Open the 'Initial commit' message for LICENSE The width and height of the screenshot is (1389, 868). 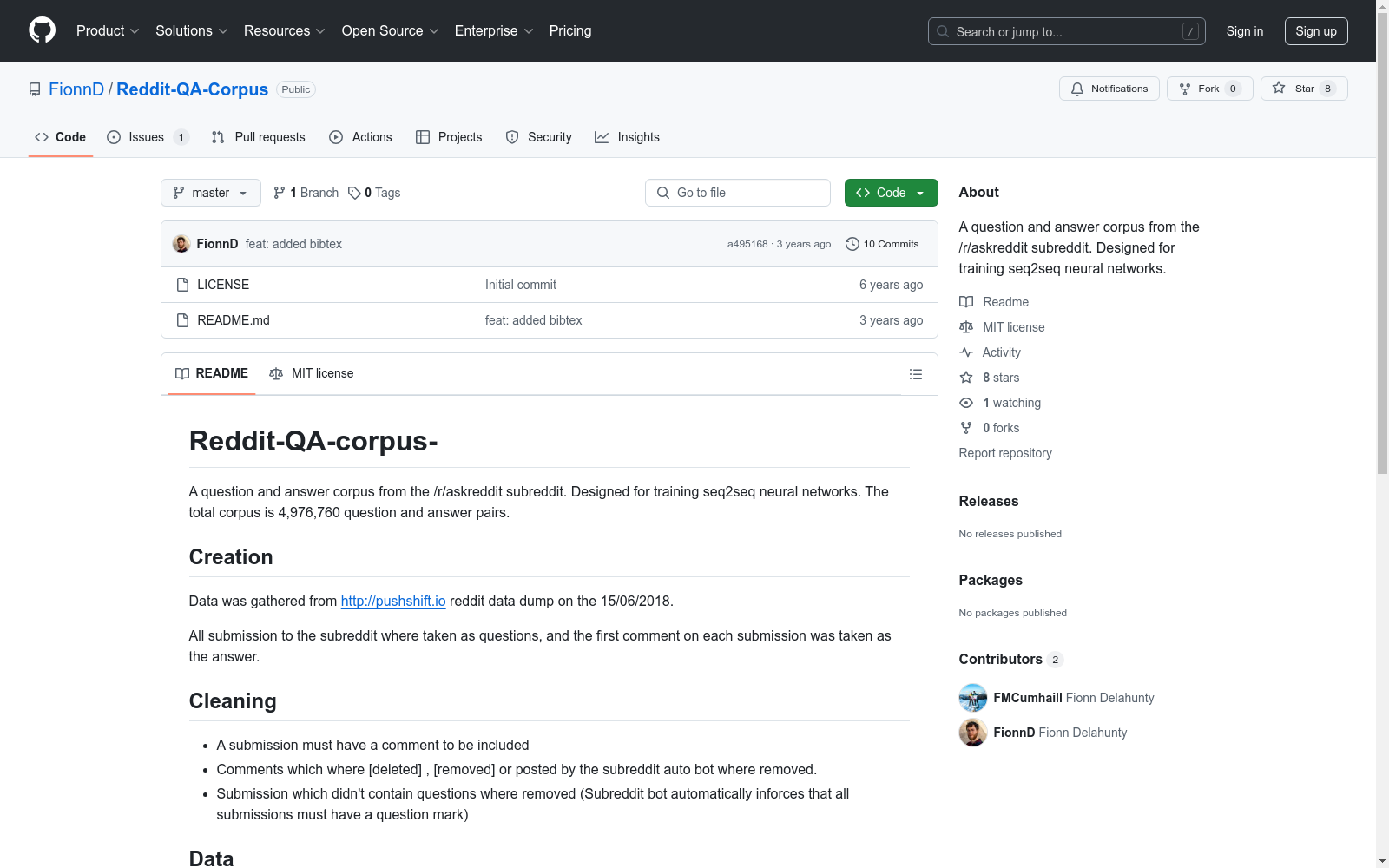(521, 285)
